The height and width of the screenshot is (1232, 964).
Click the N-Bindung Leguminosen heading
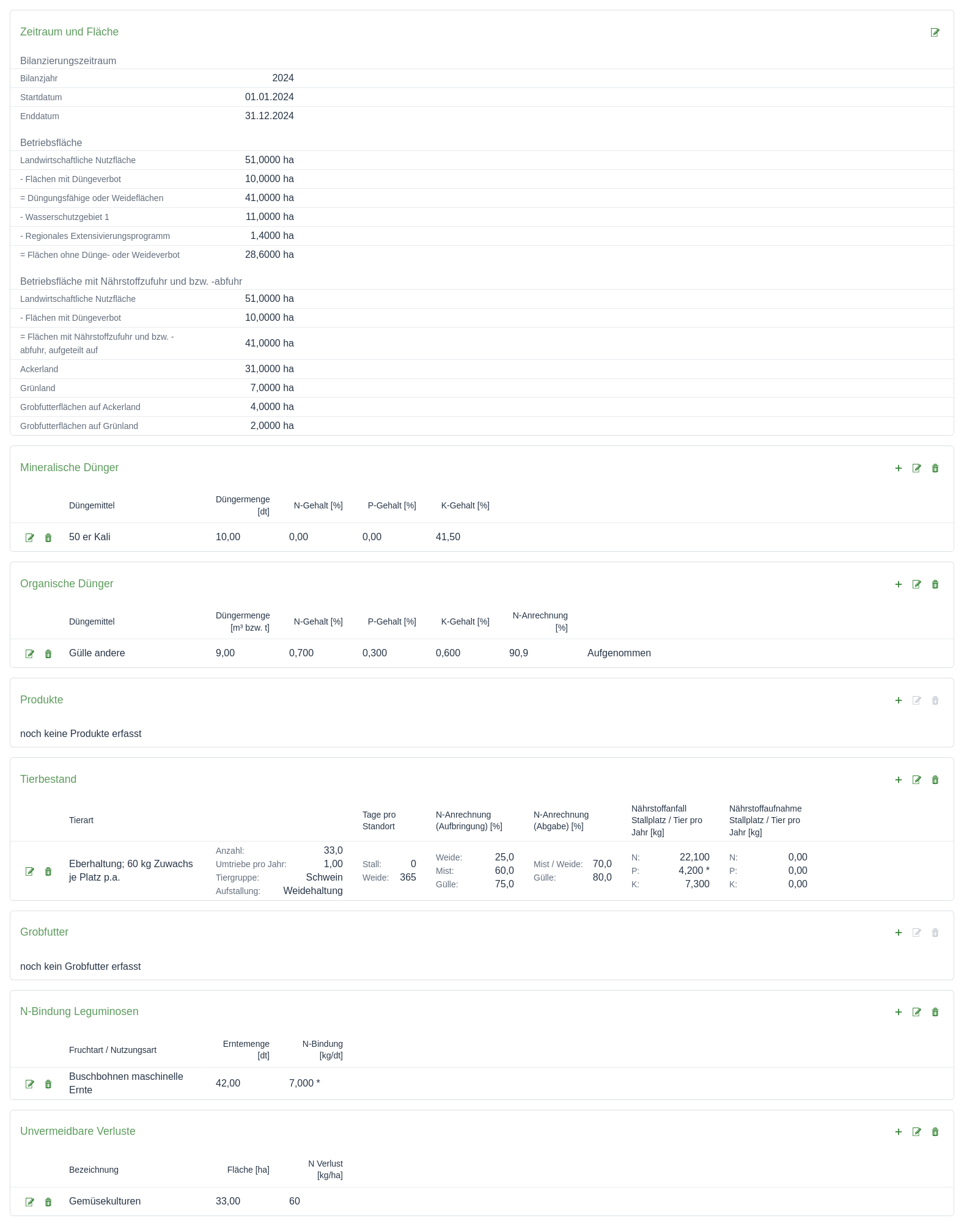[x=79, y=1011]
